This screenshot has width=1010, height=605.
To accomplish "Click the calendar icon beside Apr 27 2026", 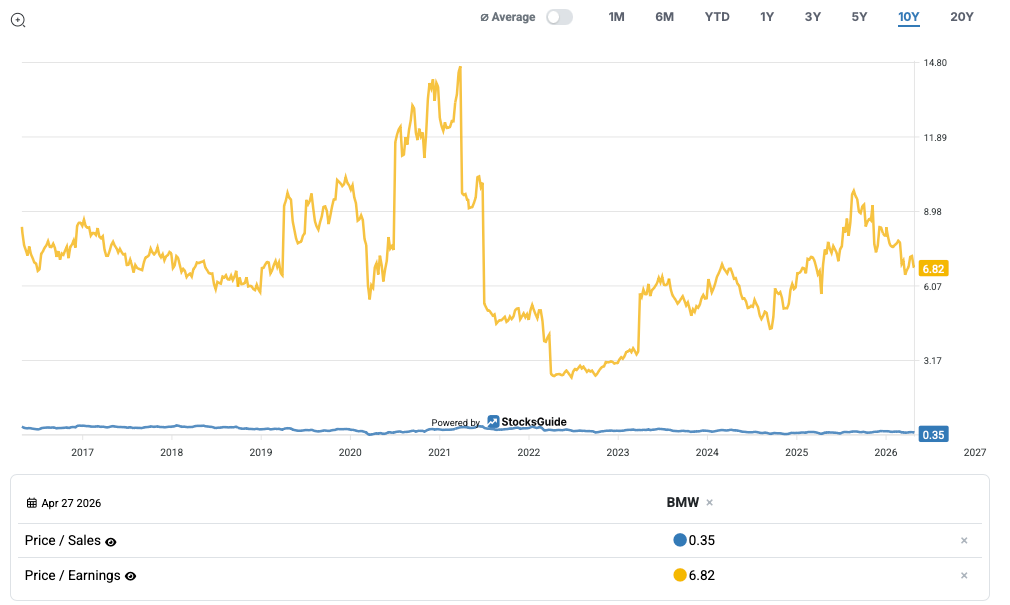I will point(32,503).
